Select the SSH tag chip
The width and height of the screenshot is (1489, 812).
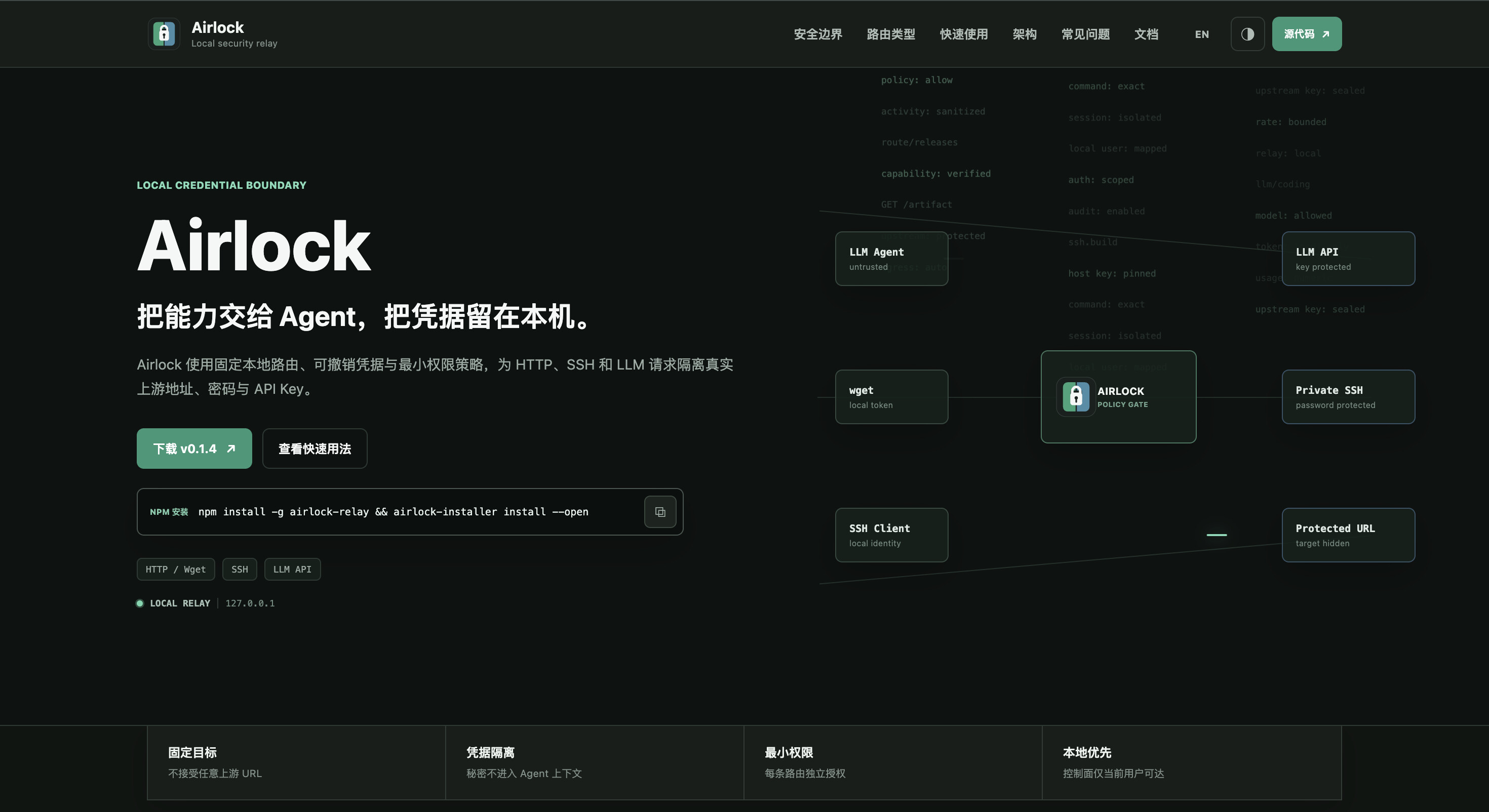pos(239,570)
